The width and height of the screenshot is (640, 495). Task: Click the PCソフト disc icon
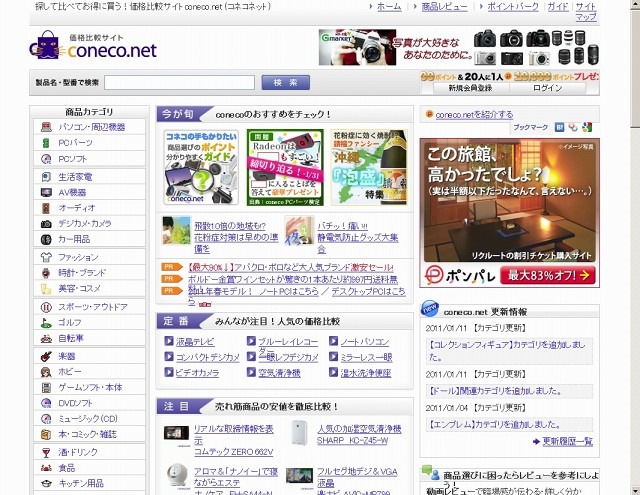pyautogui.click(x=46, y=159)
